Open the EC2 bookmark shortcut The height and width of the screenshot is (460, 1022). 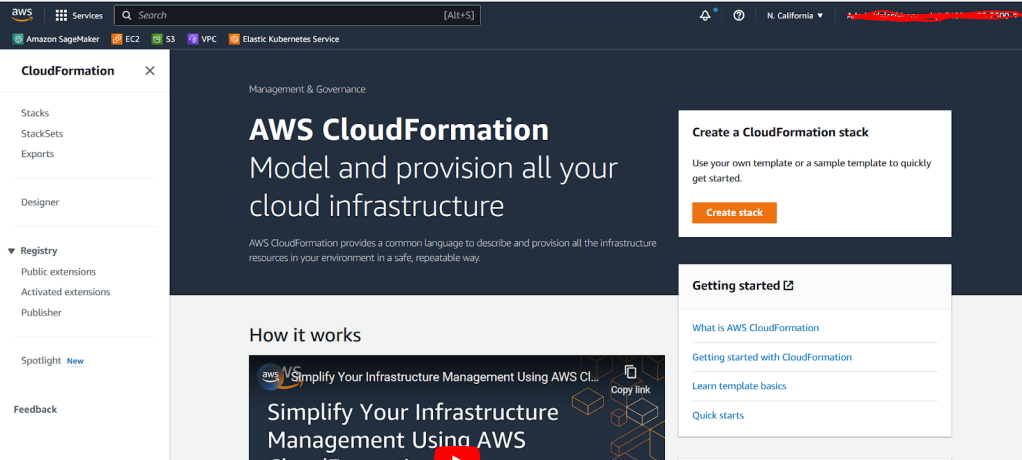click(x=125, y=39)
